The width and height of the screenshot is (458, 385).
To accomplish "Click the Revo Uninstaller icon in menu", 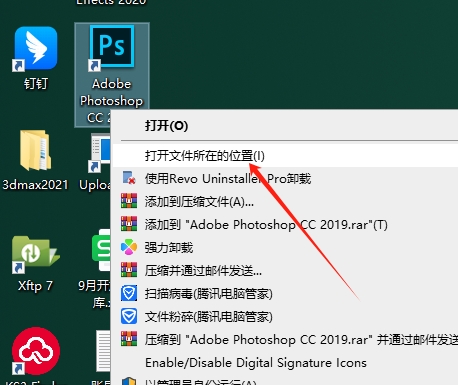I will [x=129, y=178].
